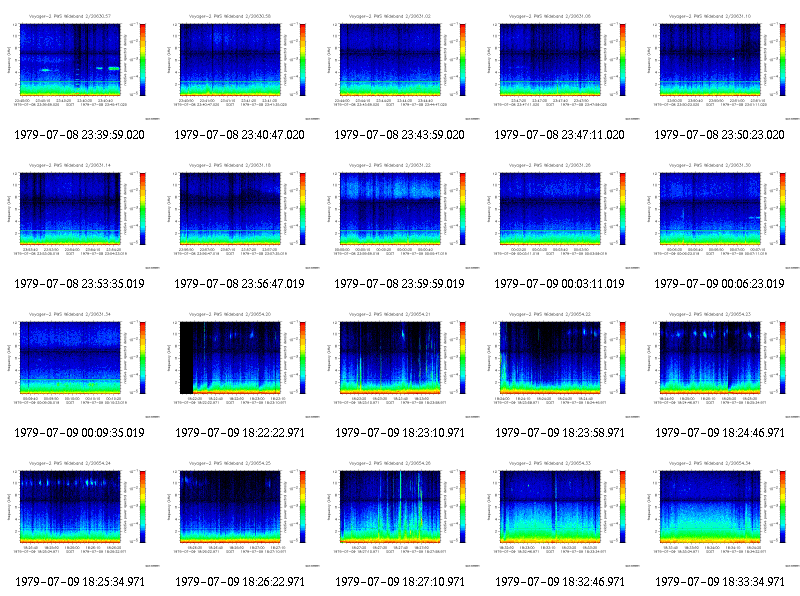The width and height of the screenshot is (800, 596).
Task: Open the spectrogram thumbnail for 1979-07-08 23:53:35.019
Action: tap(80, 214)
